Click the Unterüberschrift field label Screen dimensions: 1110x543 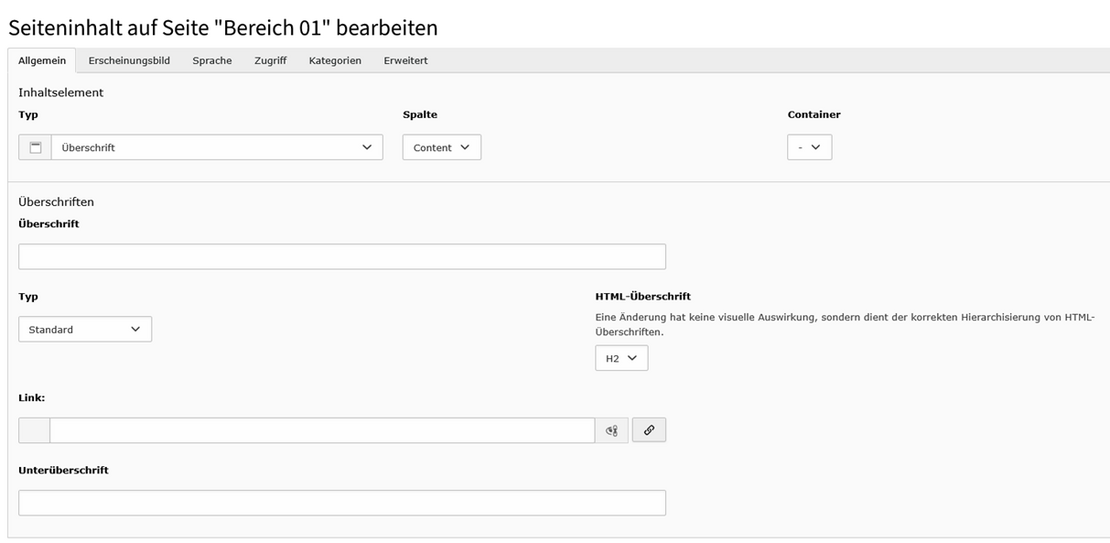click(x=63, y=470)
